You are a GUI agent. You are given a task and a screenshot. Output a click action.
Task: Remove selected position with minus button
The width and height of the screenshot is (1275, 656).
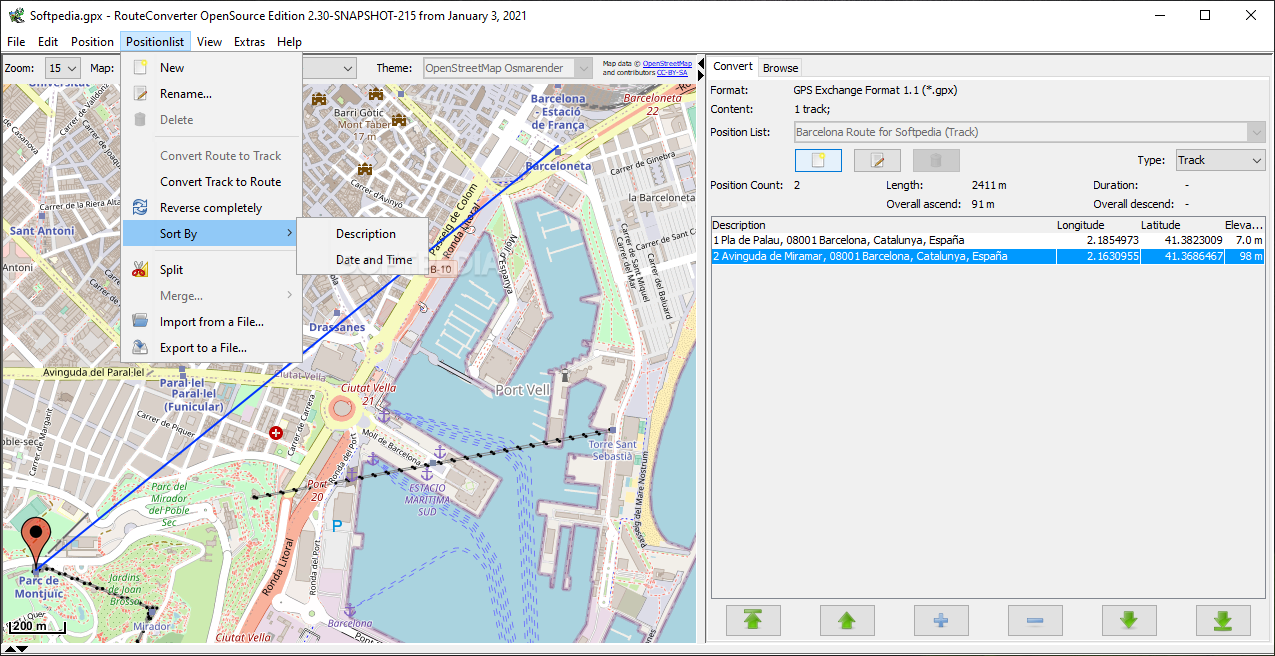(1035, 621)
